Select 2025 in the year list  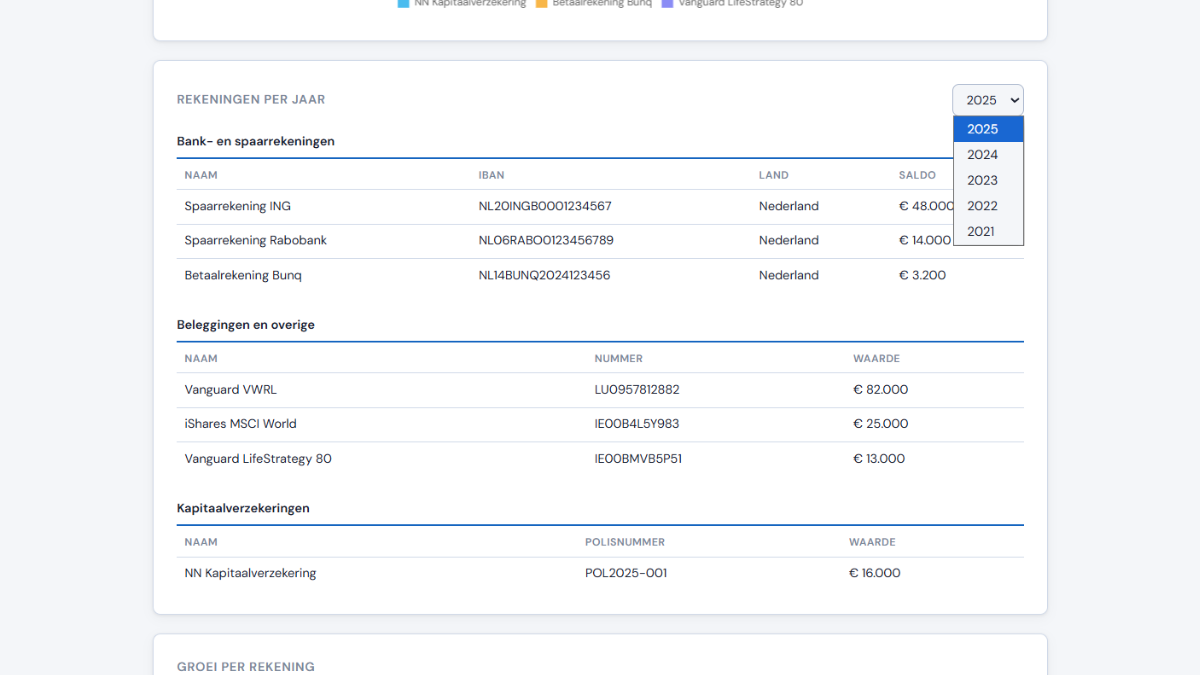click(x=987, y=129)
